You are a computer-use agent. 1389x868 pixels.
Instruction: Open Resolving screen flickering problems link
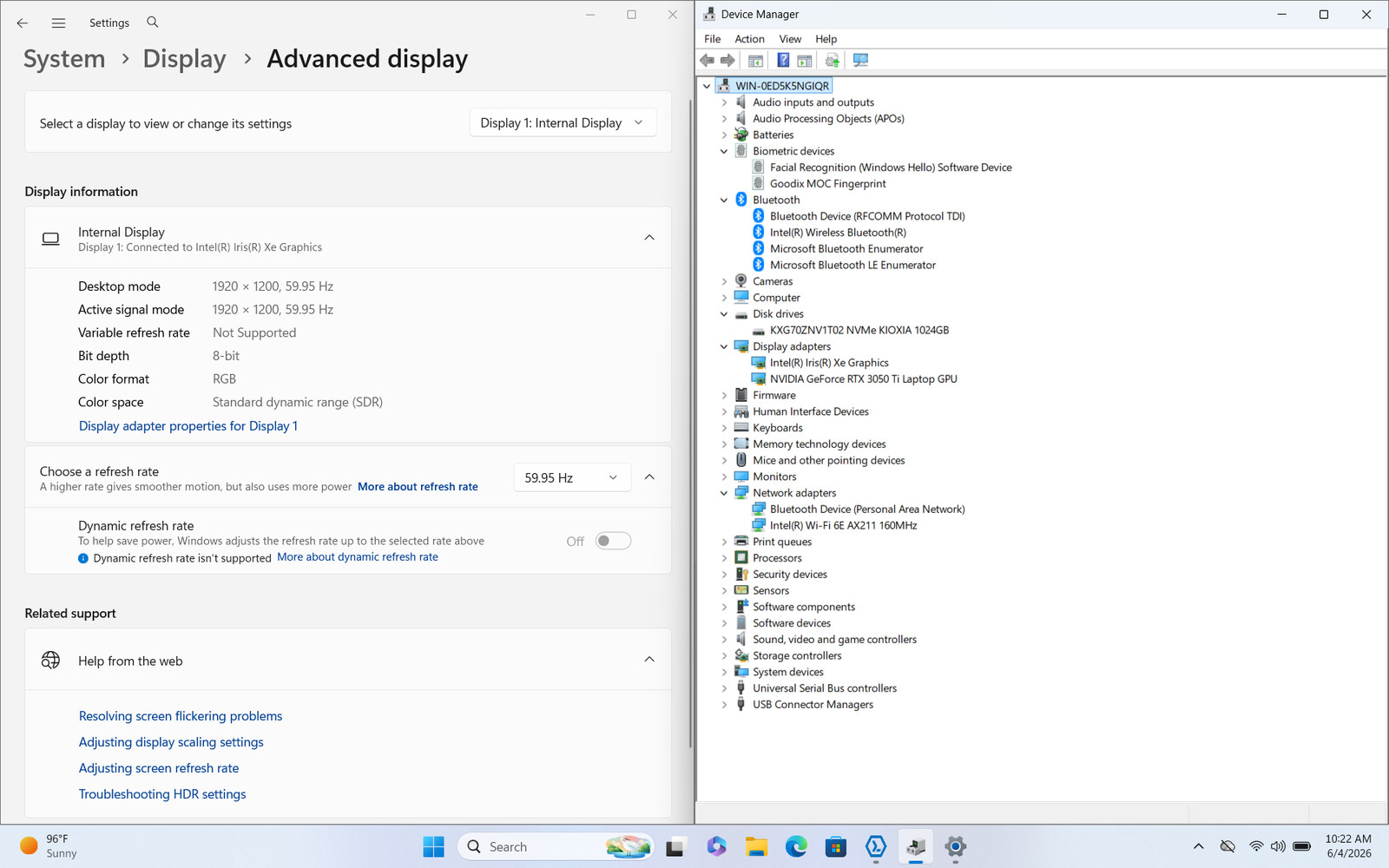click(x=181, y=716)
